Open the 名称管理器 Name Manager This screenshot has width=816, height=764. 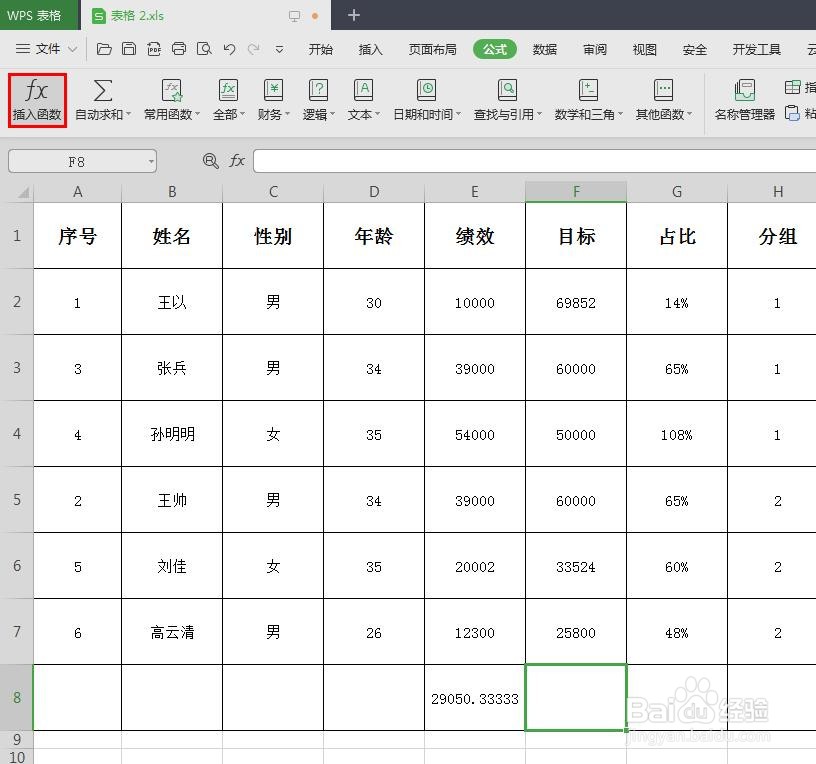pos(747,98)
